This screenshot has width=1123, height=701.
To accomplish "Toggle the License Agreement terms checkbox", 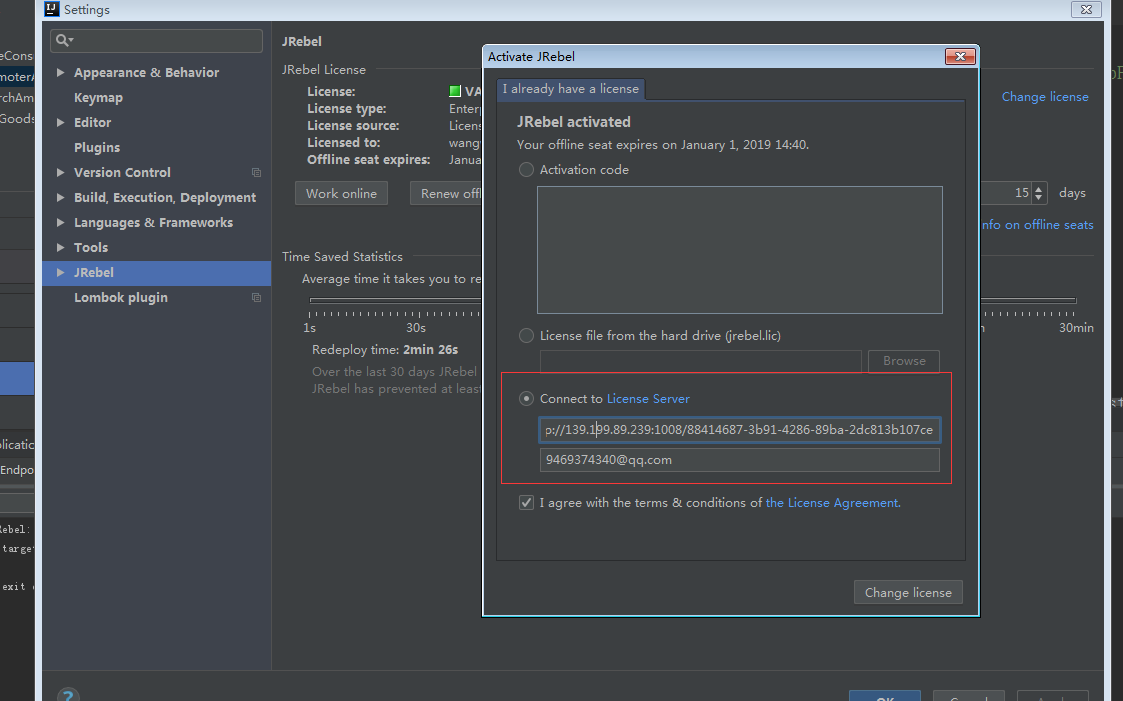I will 526,503.
